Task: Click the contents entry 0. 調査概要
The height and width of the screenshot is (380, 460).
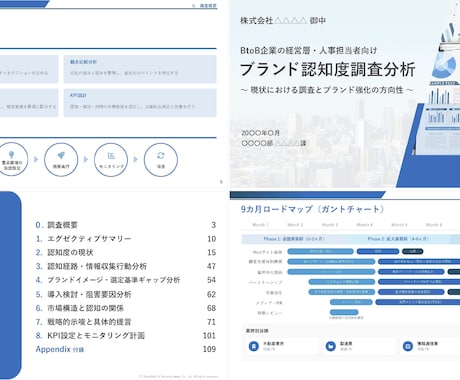Action: tap(57, 225)
